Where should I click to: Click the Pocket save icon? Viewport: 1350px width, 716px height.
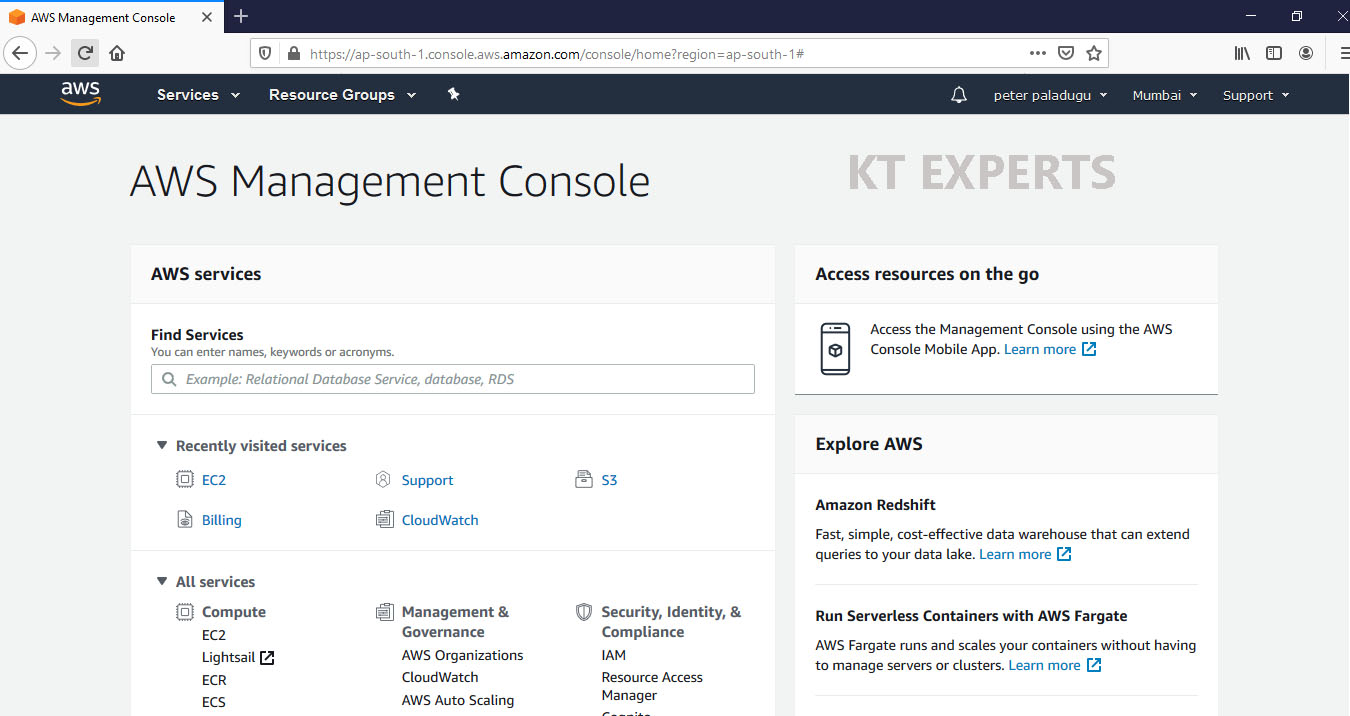point(1066,53)
